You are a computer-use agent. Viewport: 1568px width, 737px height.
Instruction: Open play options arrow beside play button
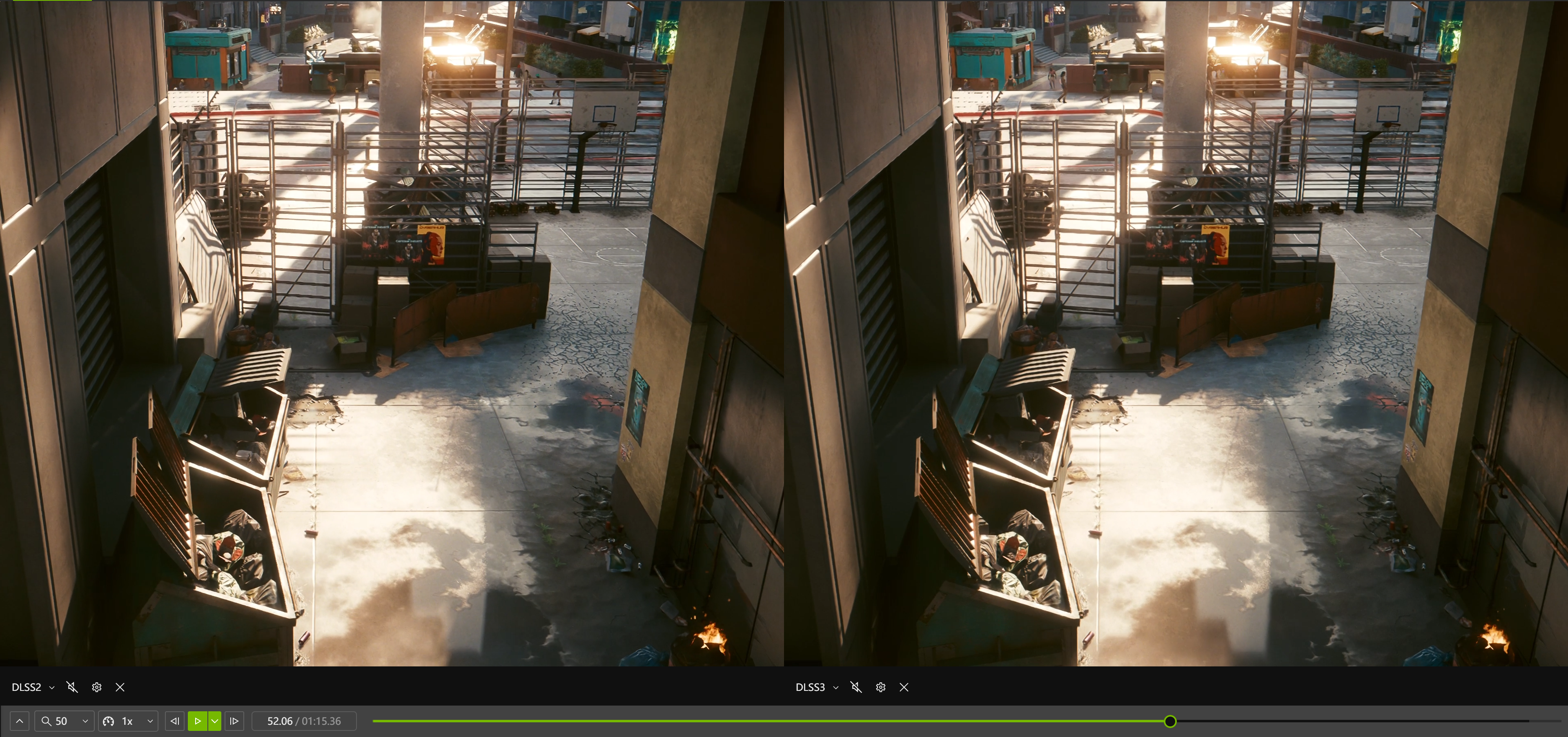[x=215, y=721]
